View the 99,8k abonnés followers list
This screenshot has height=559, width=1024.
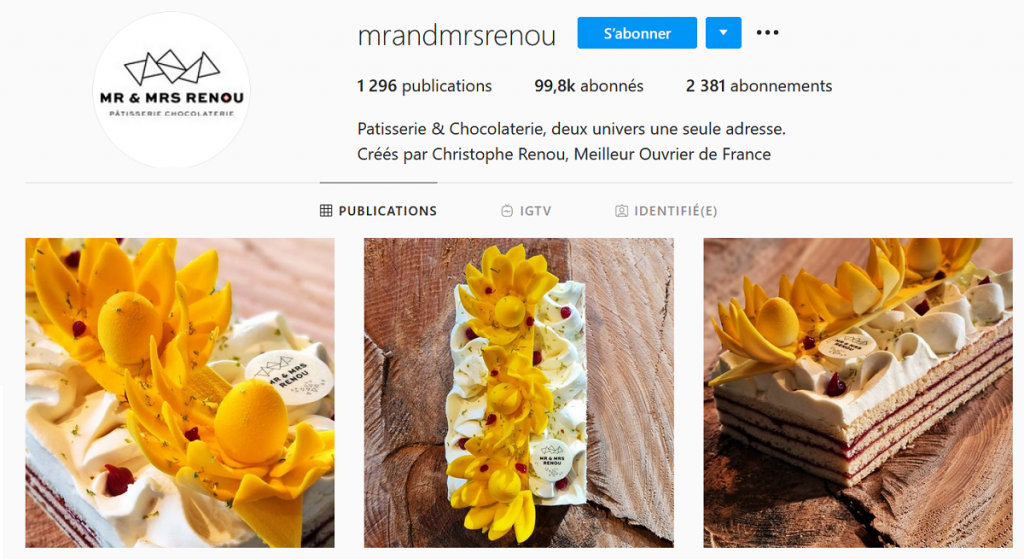[x=588, y=86]
